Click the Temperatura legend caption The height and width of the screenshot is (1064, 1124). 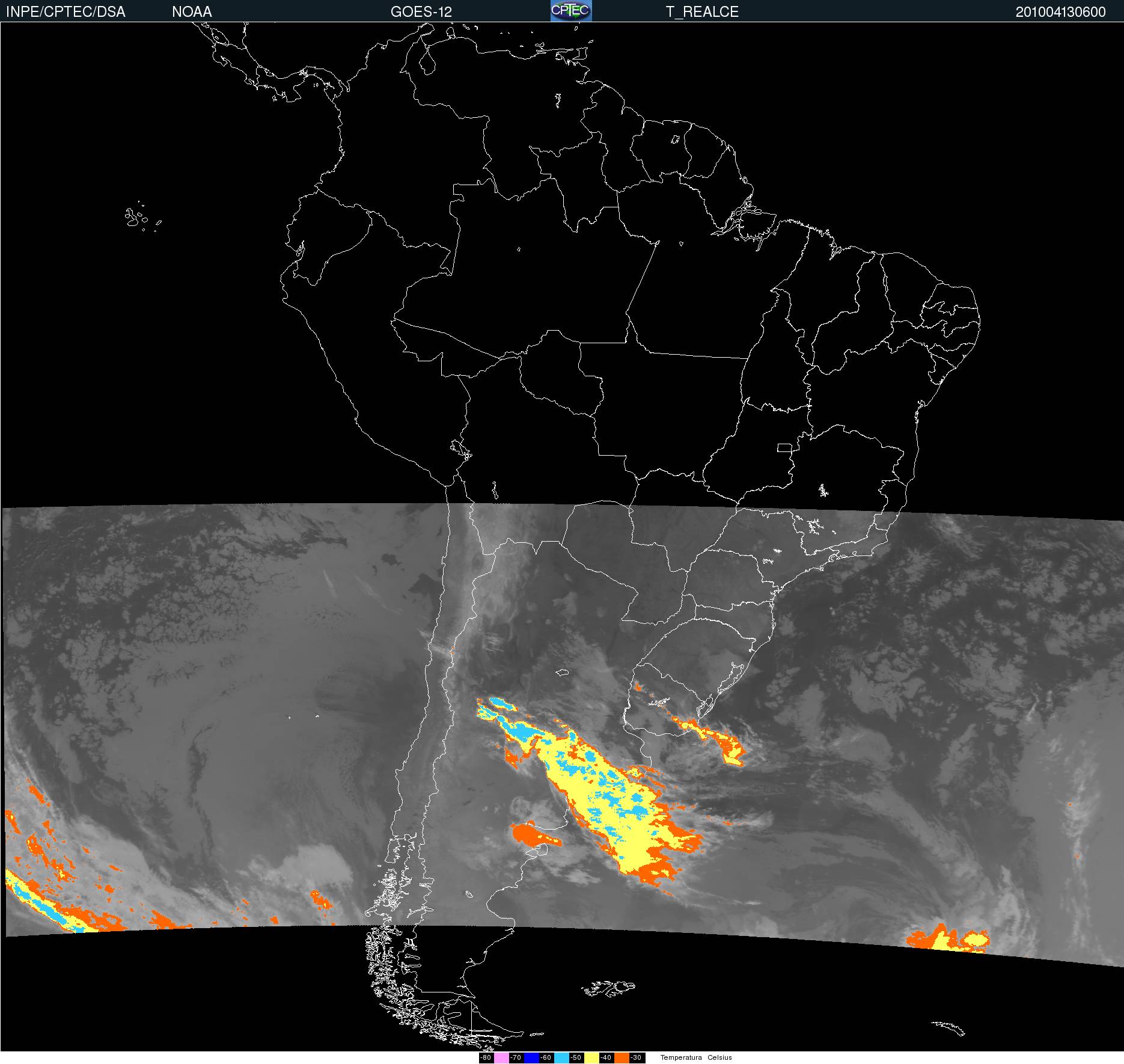coord(681,1057)
